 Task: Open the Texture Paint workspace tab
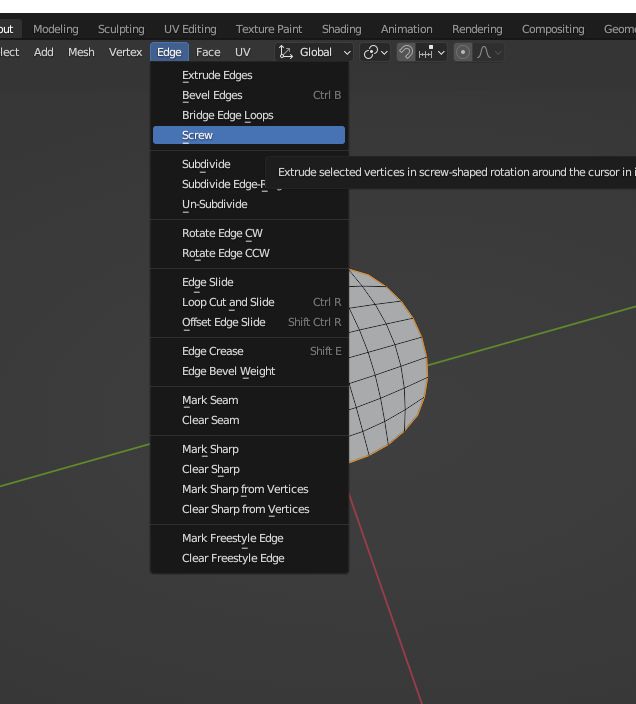pos(269,29)
